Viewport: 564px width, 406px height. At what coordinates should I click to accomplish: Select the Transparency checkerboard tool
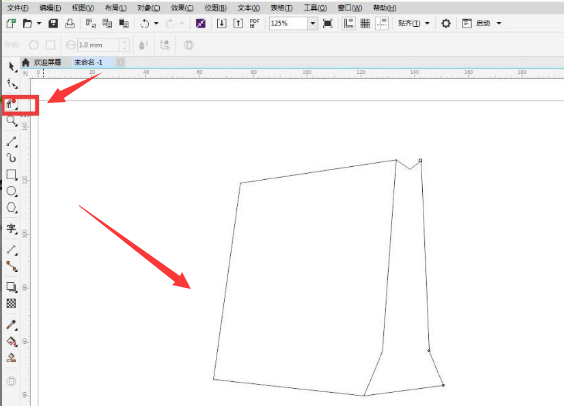pos(12,304)
